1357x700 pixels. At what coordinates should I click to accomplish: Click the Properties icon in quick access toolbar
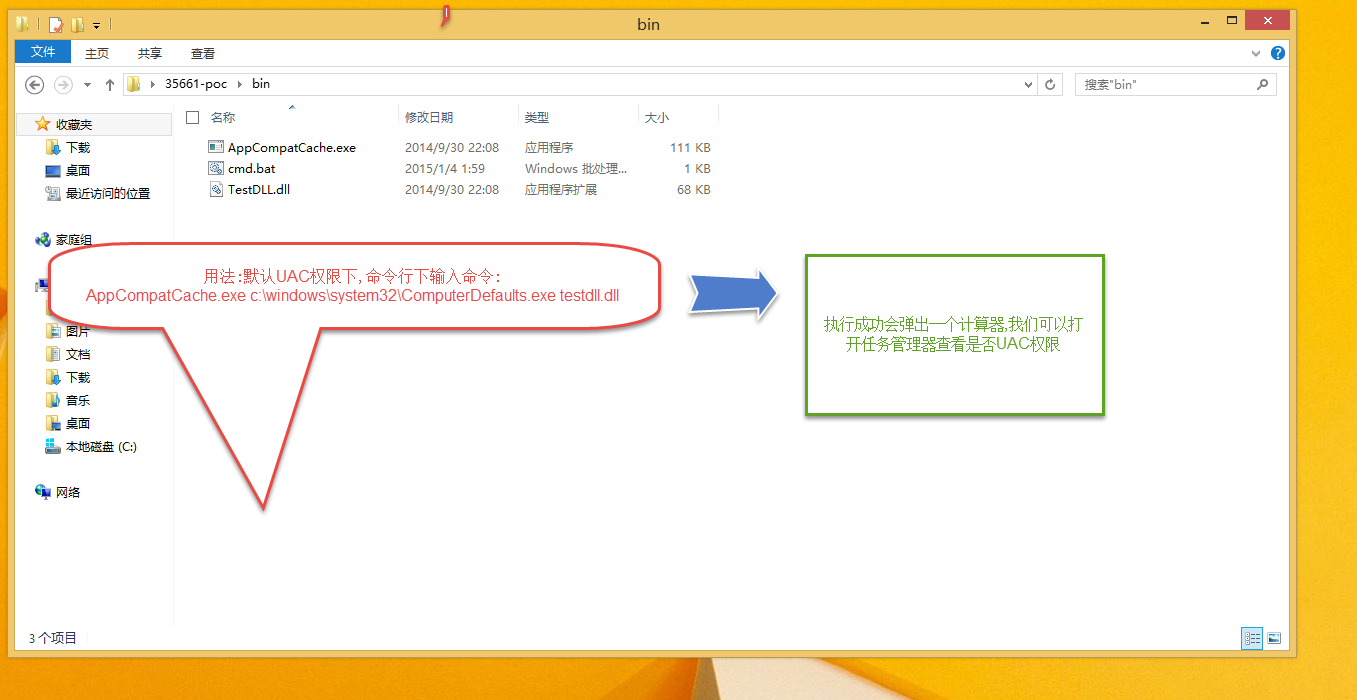tap(56, 24)
